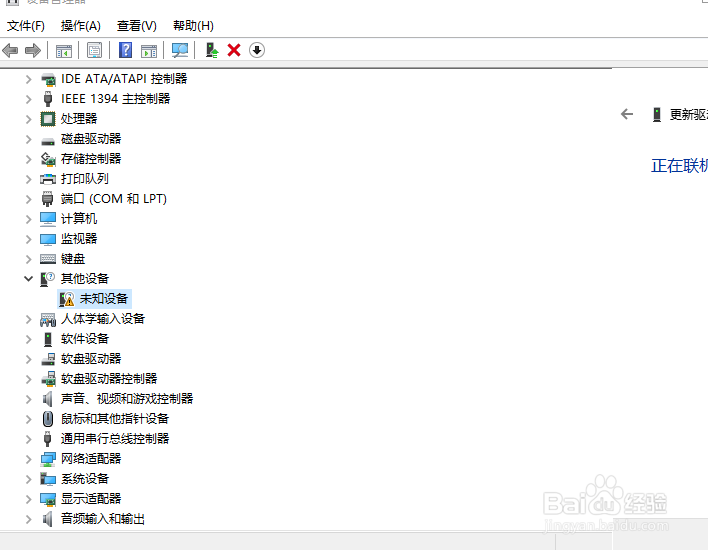Click the 声音、视频和游戏控制器 speaker icon
The height and width of the screenshot is (550, 708).
tap(48, 399)
